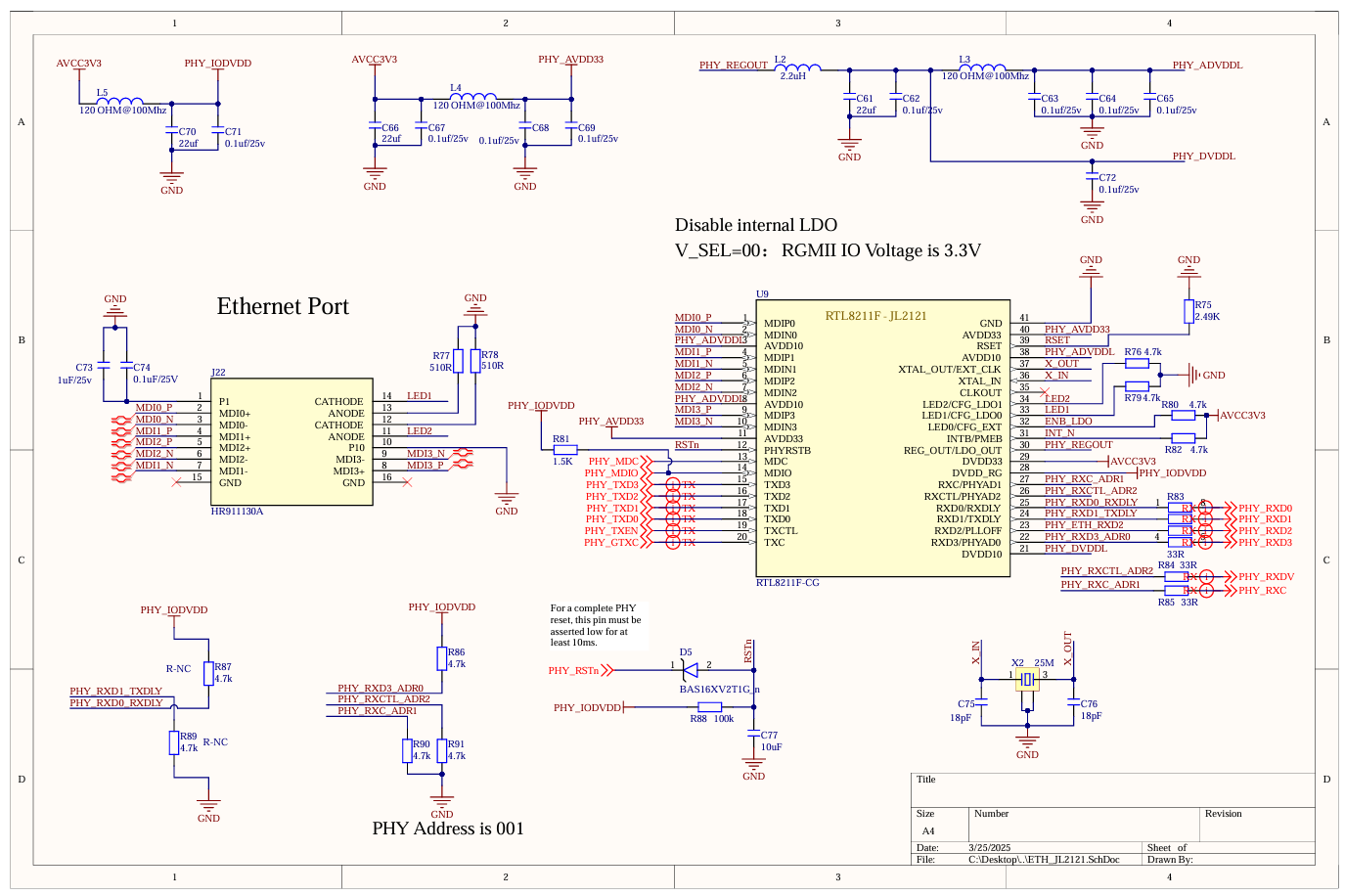Select resistor R79 4.7k
The height and width of the screenshot is (896, 1345).
click(1137, 386)
